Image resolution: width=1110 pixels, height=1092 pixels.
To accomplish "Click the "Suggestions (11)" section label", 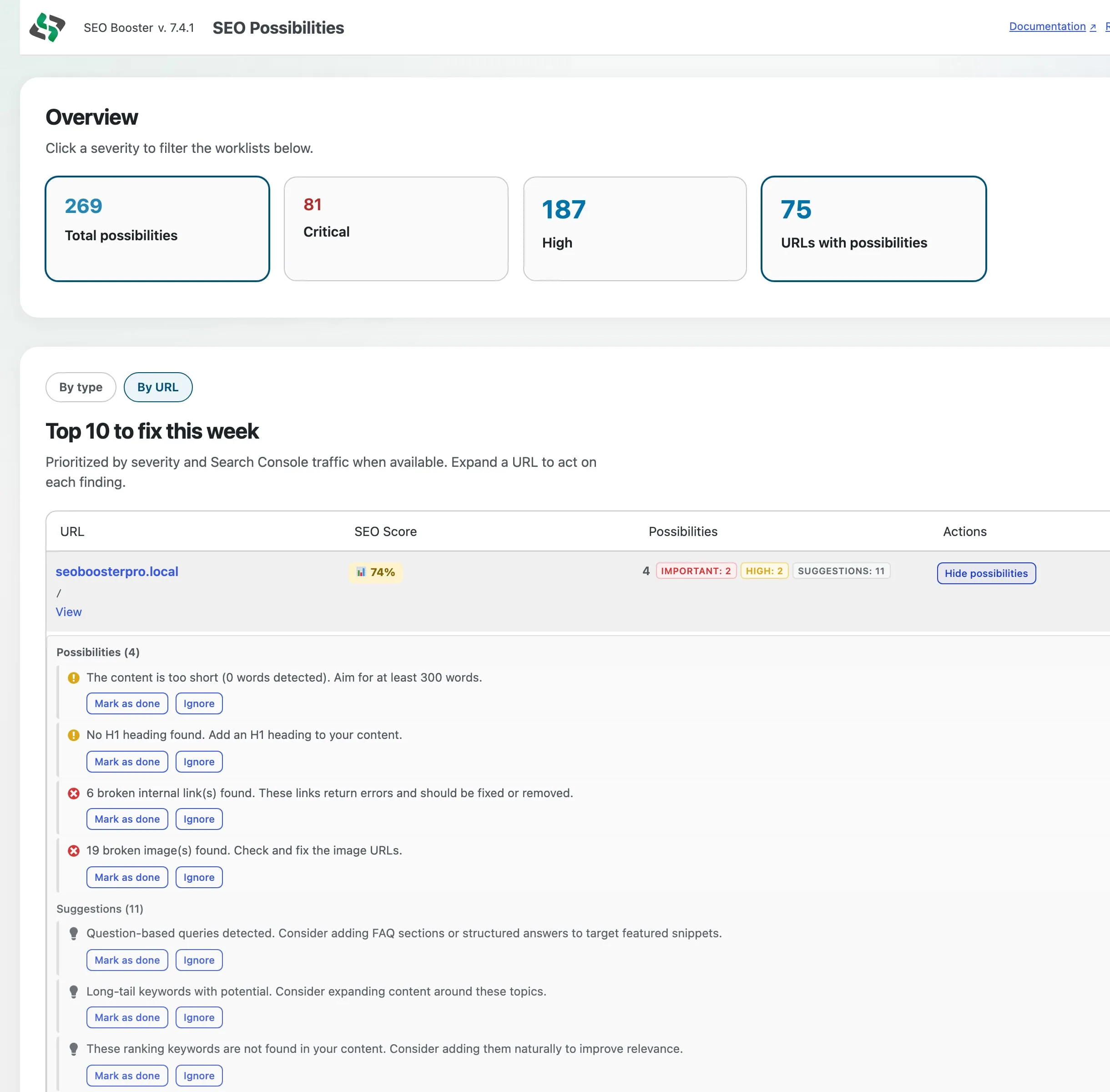I will coord(100,909).
